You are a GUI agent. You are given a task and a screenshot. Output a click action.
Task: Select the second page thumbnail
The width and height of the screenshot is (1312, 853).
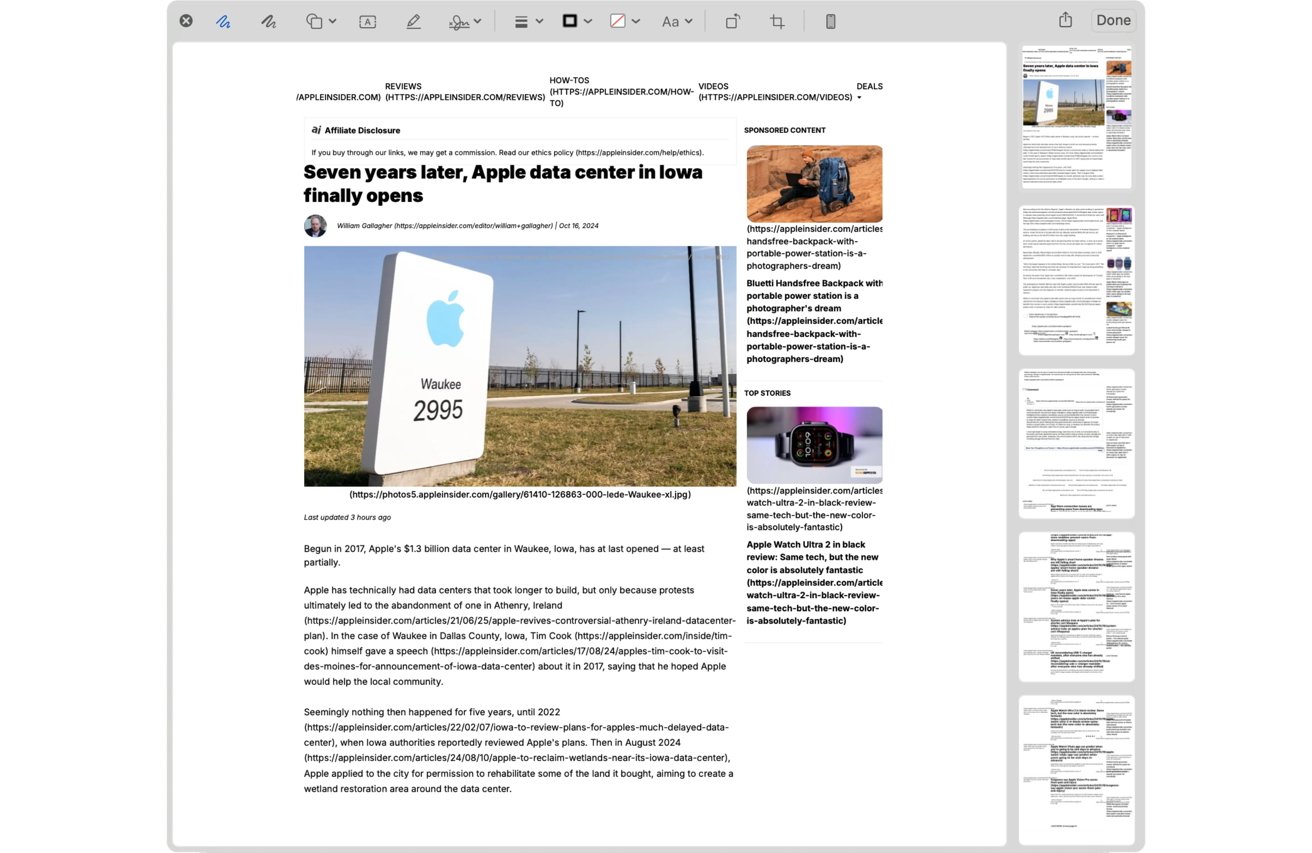click(1076, 280)
